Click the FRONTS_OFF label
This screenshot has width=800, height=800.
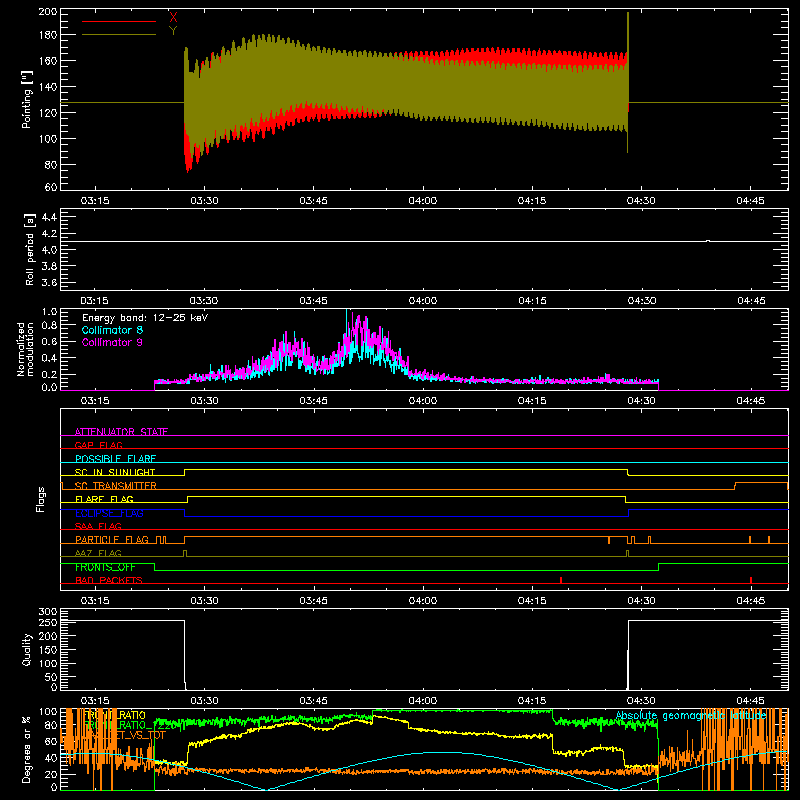[x=105, y=567]
